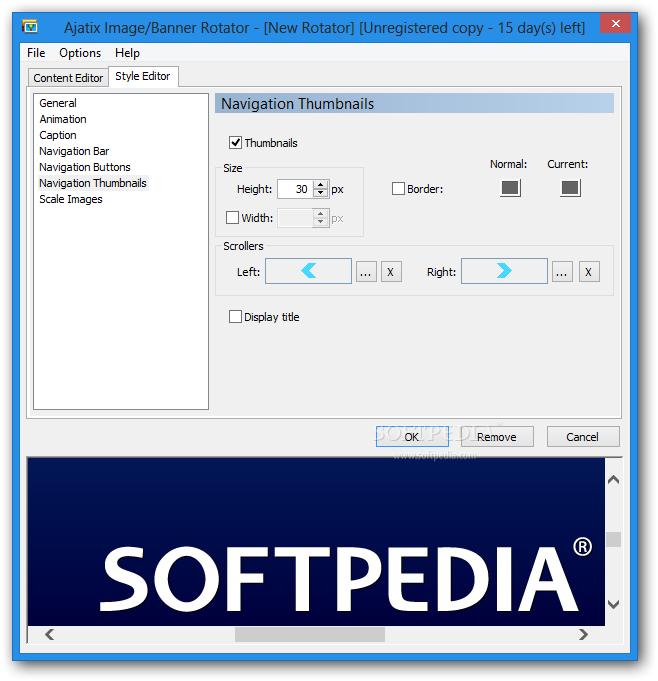Clear the Left scroller image

391,271
